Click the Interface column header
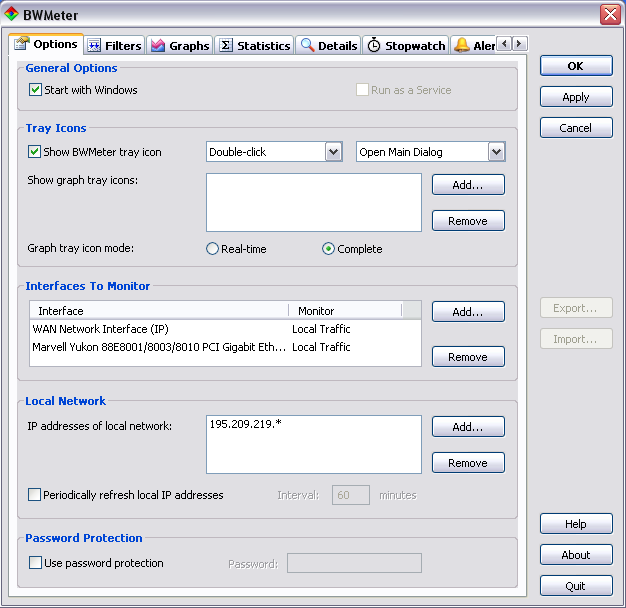Screen dimensions: 626x608 coord(158,311)
